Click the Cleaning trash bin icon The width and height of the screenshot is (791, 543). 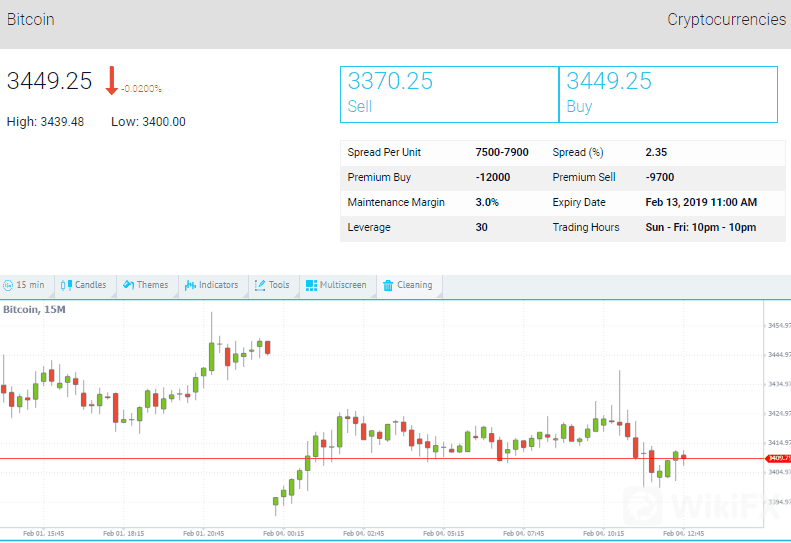point(388,285)
